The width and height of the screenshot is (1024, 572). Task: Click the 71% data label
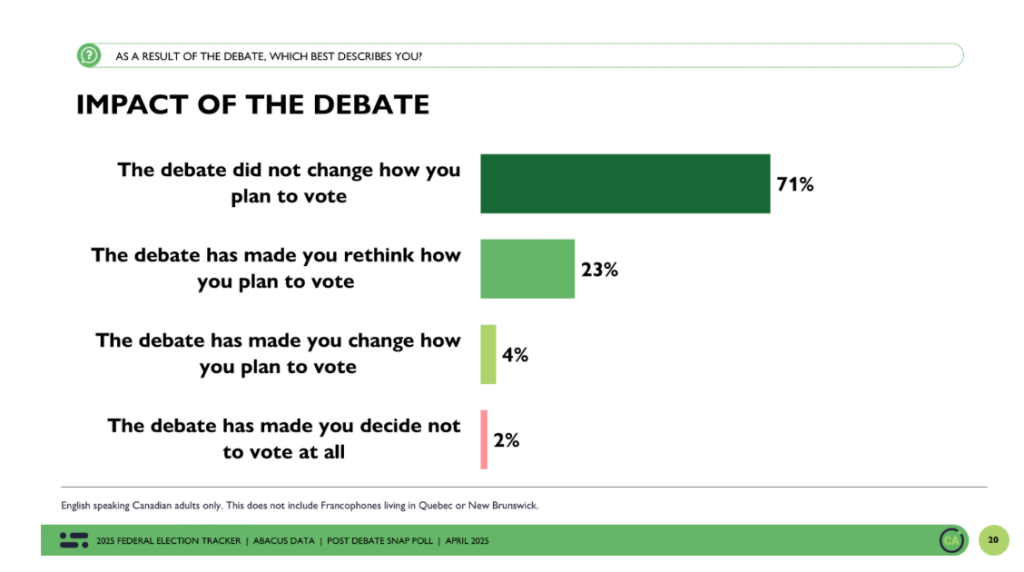pyautogui.click(x=795, y=184)
